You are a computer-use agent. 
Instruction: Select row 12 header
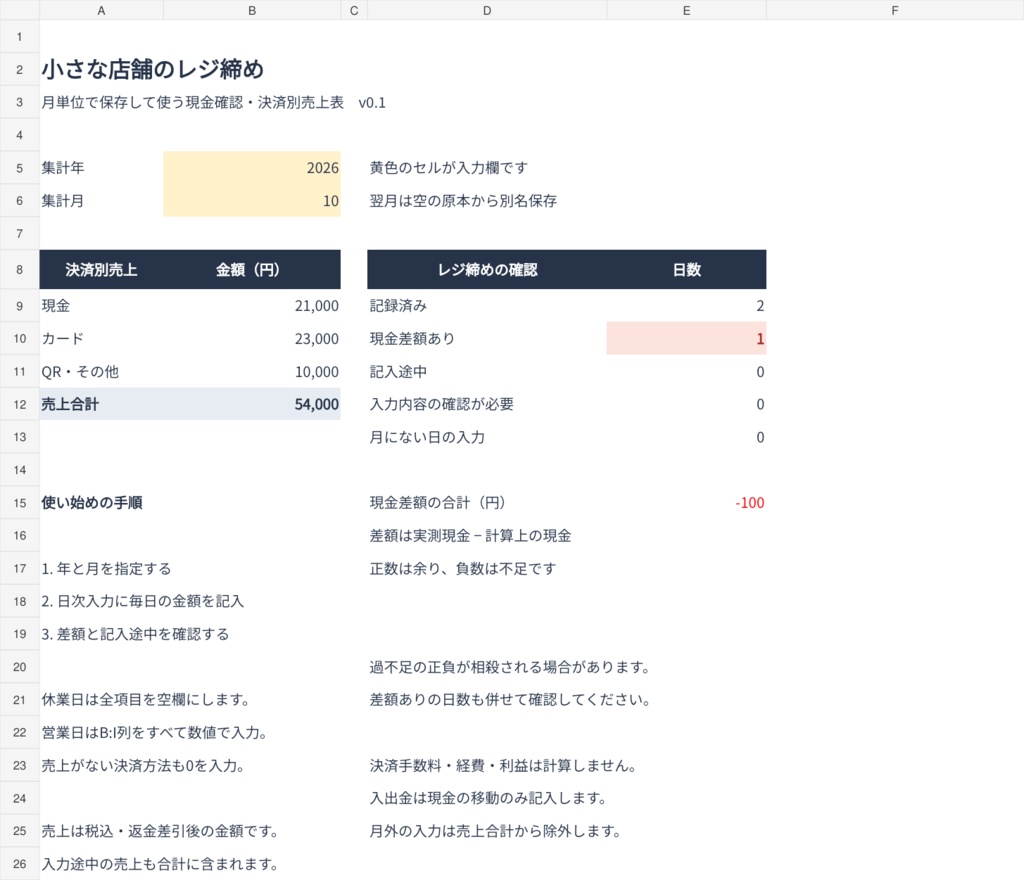(x=20, y=404)
